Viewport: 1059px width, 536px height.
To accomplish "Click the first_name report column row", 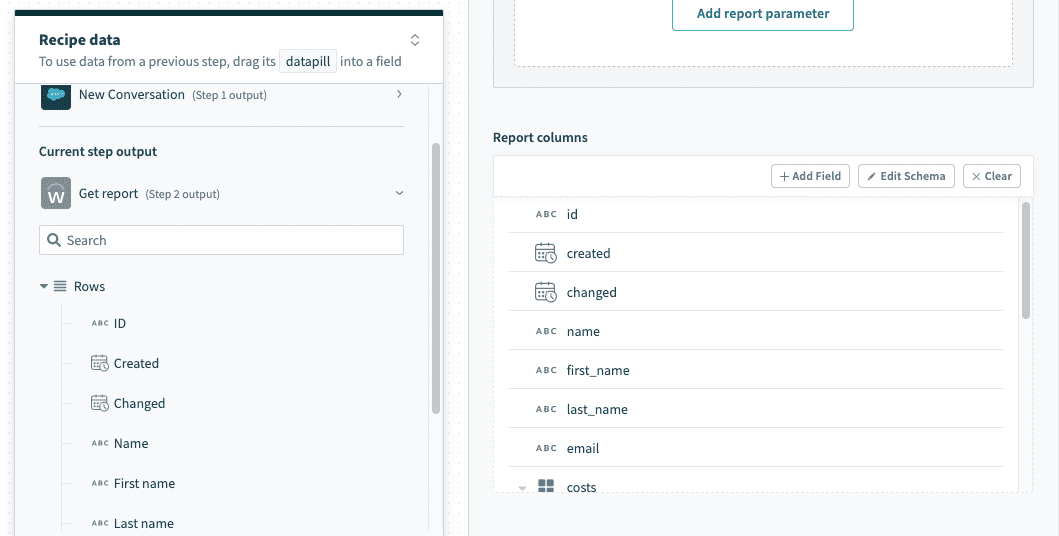I will coord(756,371).
